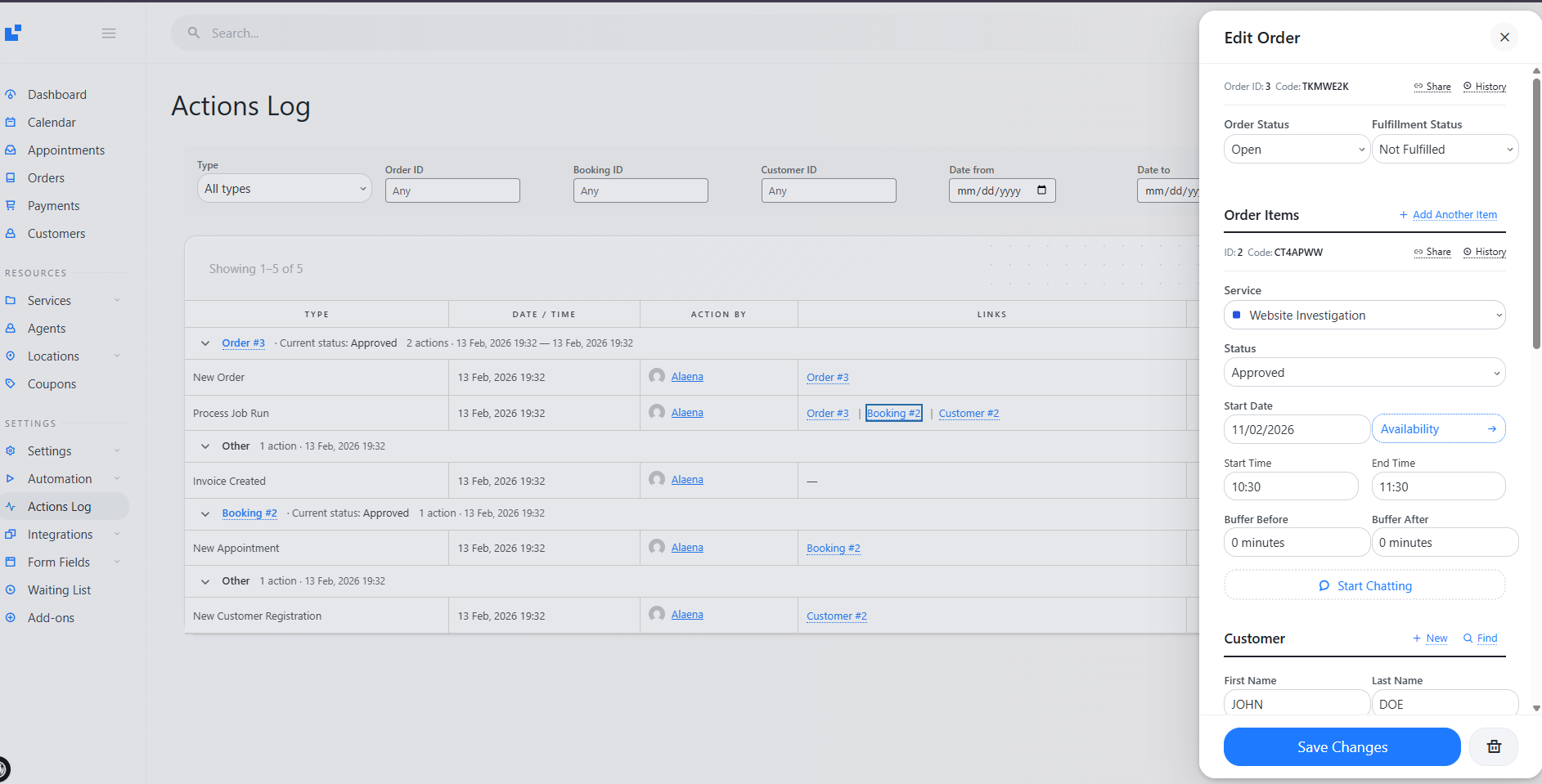Open the Fulfillment Status dropdown
The image size is (1542, 784).
[1444, 150]
